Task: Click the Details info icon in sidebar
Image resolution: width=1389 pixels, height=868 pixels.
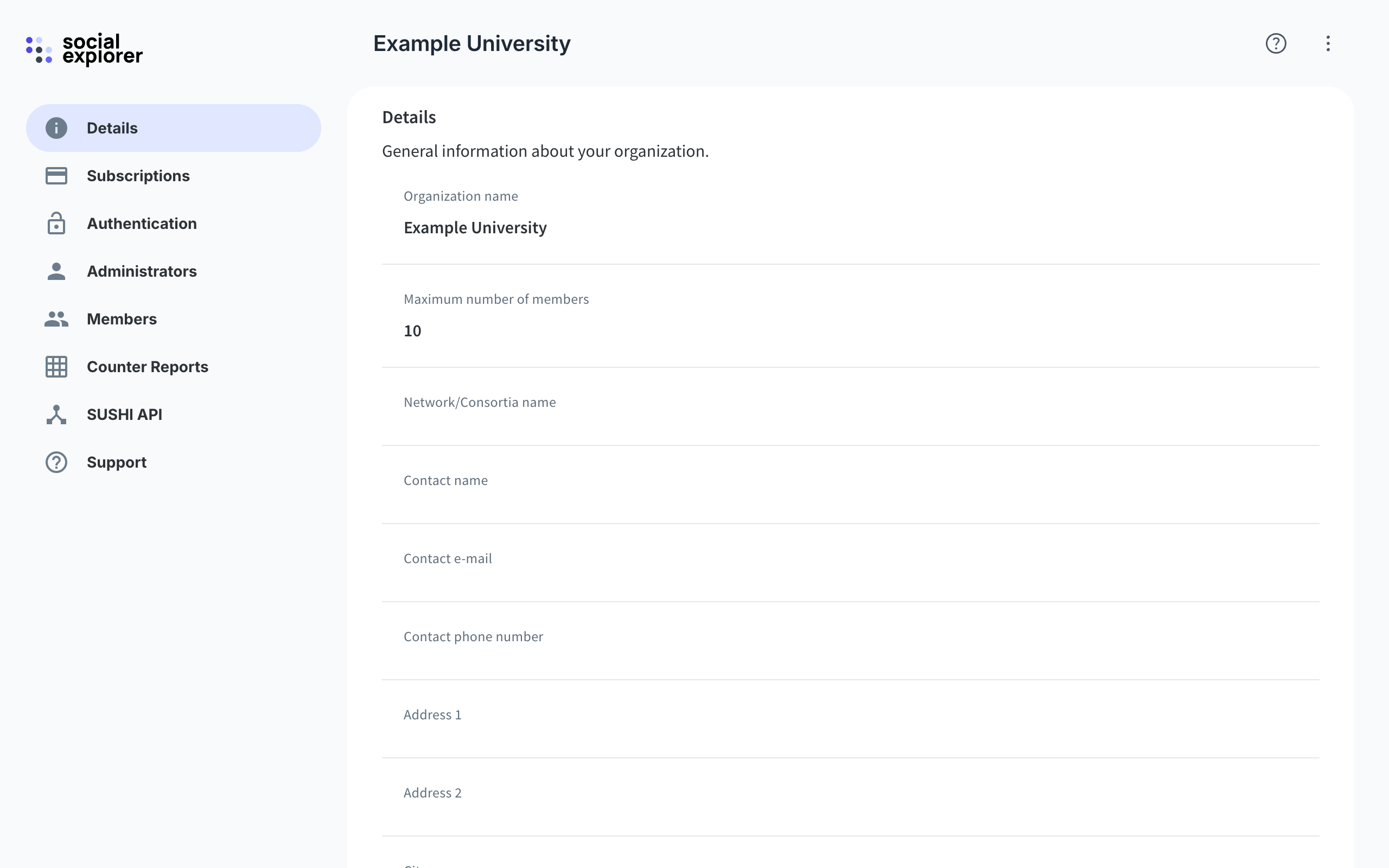Action: (56, 128)
